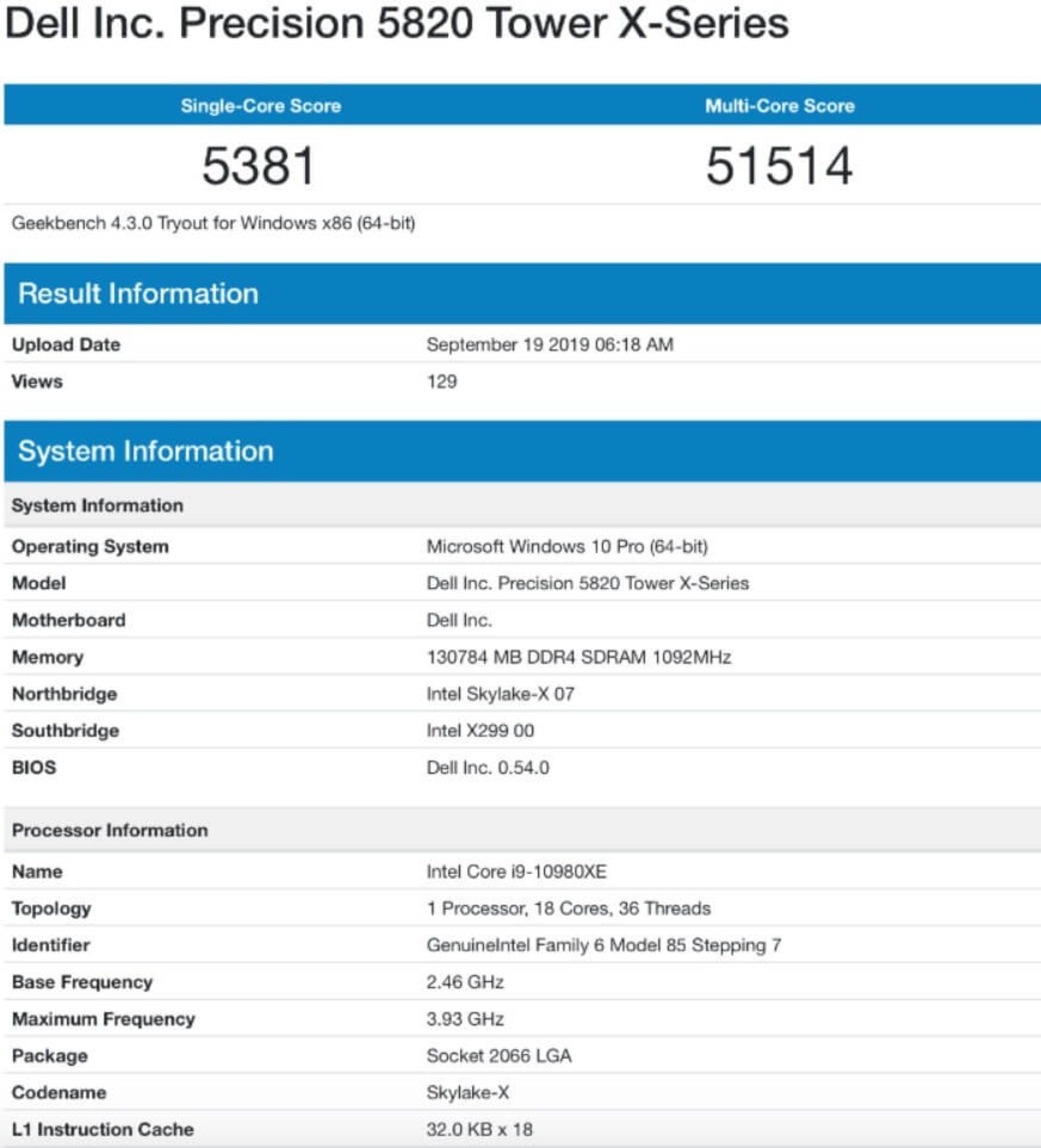
Task: Select Socket 2066 LGA value
Action: (499, 1056)
